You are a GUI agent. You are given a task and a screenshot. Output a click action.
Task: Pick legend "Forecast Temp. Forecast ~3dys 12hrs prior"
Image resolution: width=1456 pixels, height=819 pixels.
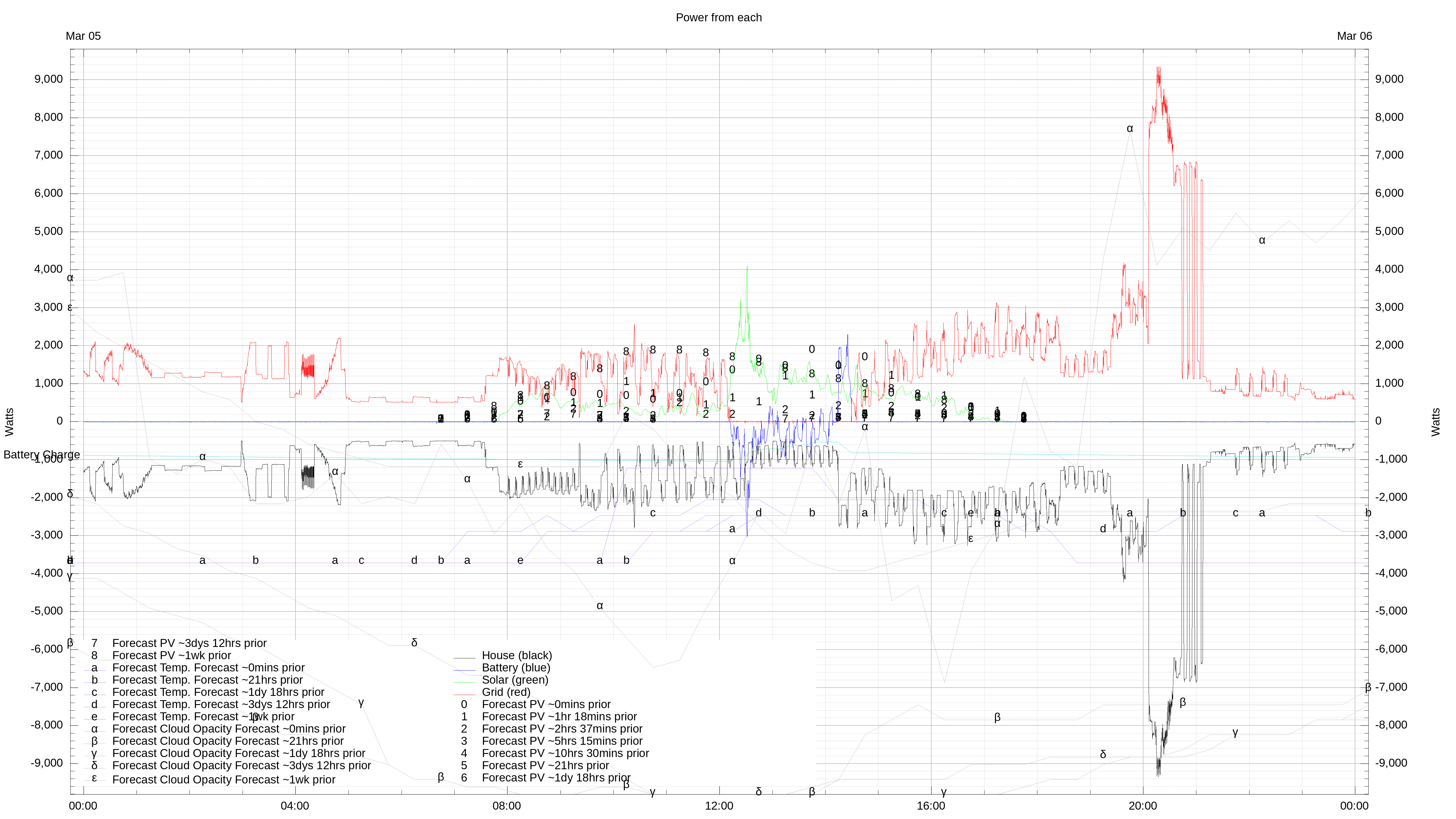point(221,705)
